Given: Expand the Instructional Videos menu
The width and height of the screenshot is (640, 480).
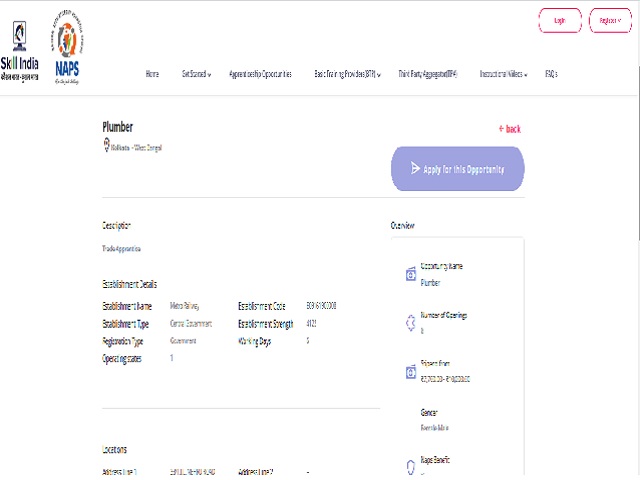Looking at the screenshot, I should 503,74.
